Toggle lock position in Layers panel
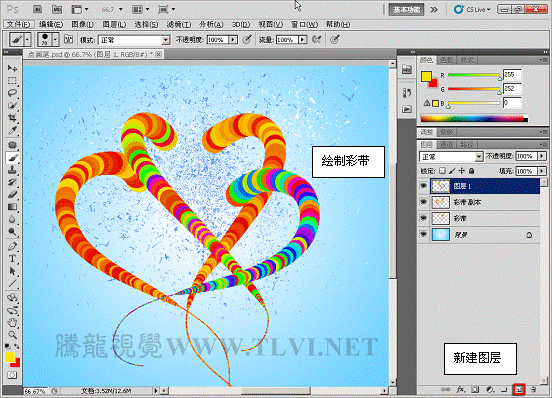The width and height of the screenshot is (552, 398). [462, 171]
